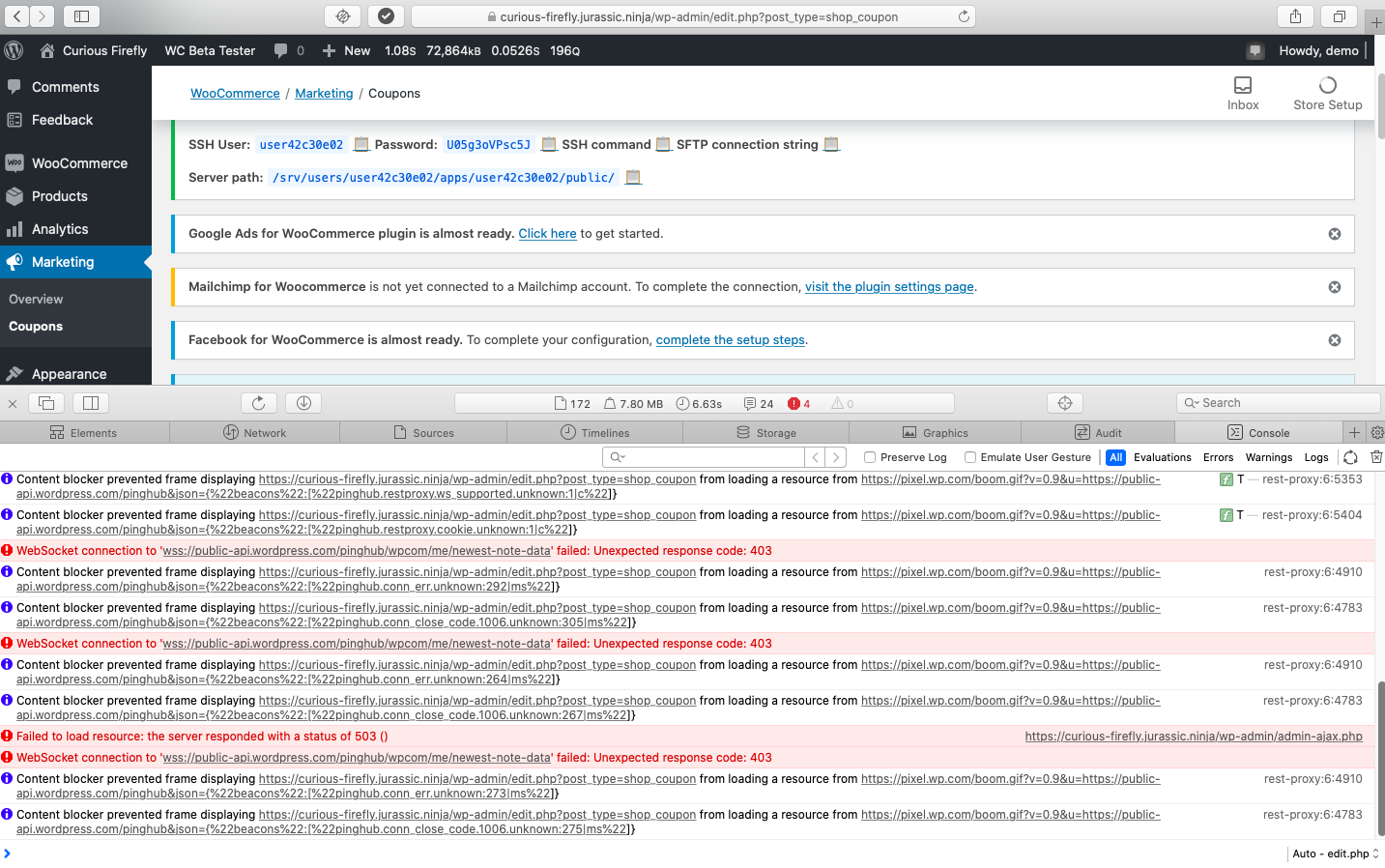Switch to the Network tab
1385x868 pixels.
(x=254, y=432)
